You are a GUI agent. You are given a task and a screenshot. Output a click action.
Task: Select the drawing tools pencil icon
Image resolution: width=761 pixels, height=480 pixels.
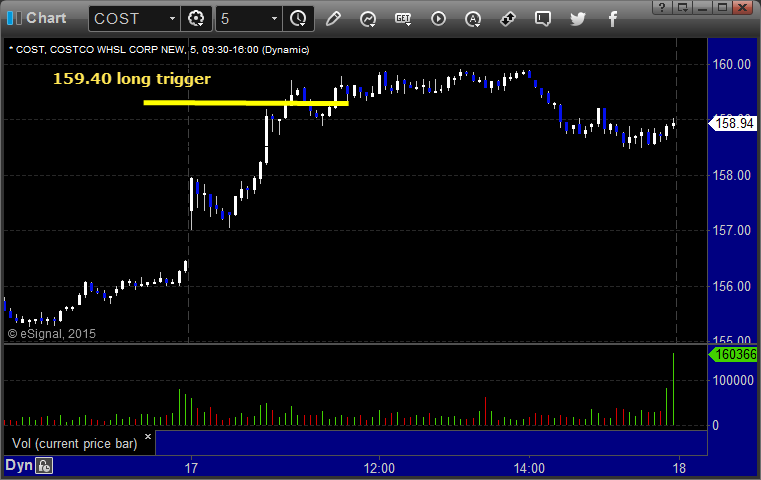tap(333, 19)
